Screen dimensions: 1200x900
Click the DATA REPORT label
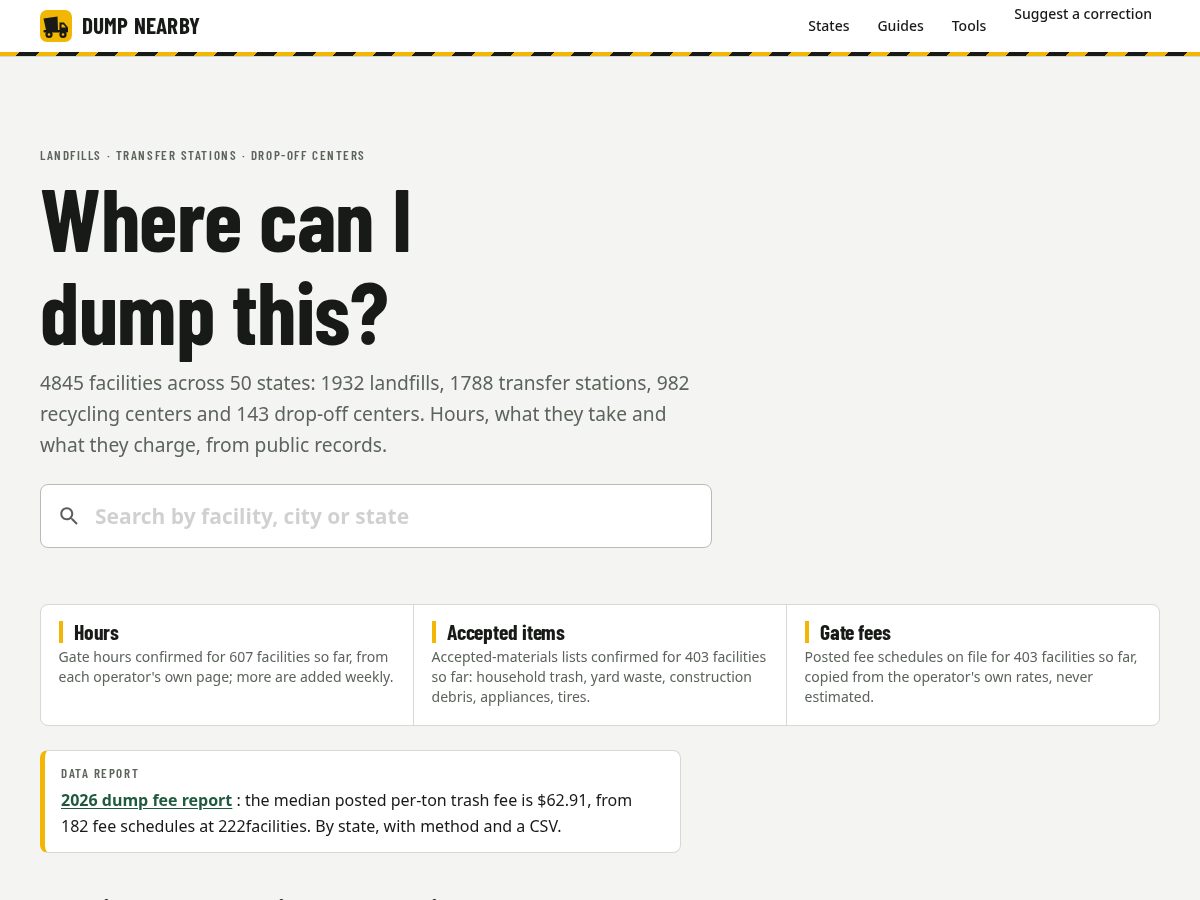[x=100, y=773]
